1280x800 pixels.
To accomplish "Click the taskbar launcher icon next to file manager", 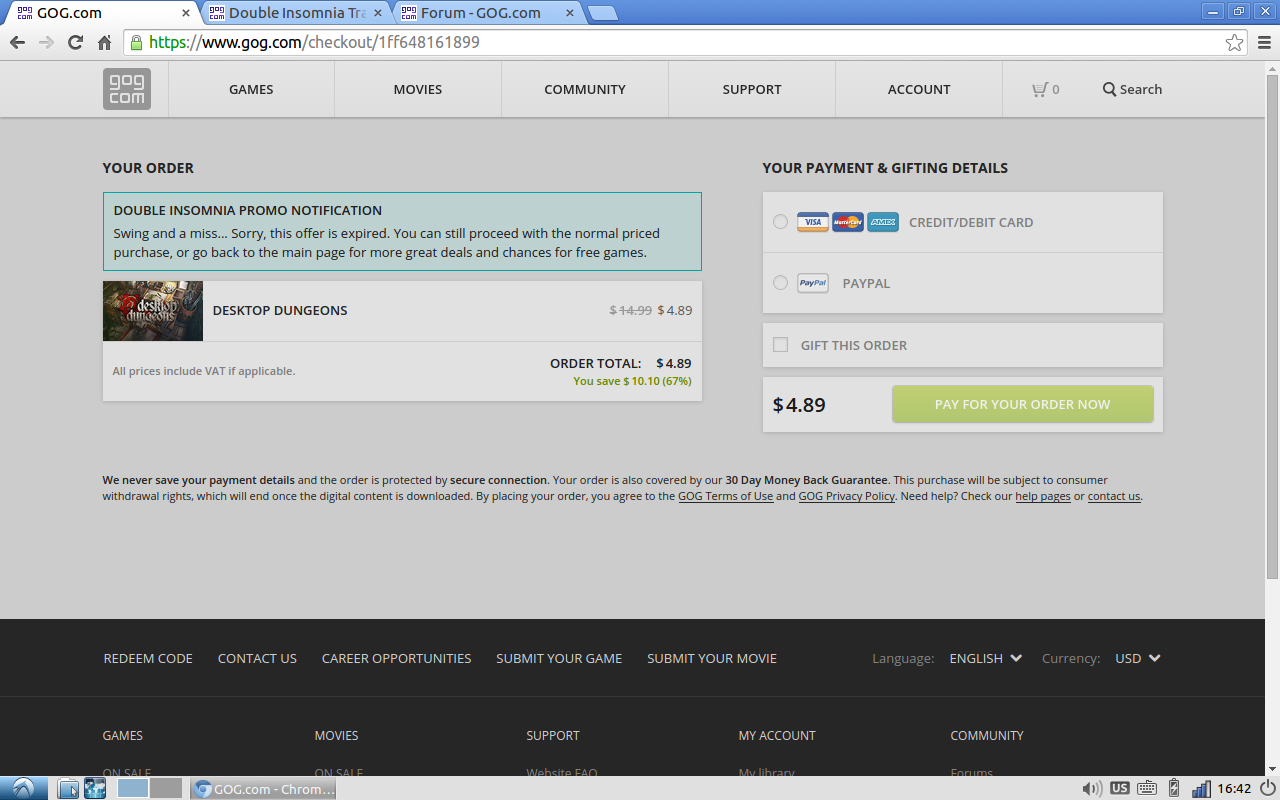I will coord(95,789).
